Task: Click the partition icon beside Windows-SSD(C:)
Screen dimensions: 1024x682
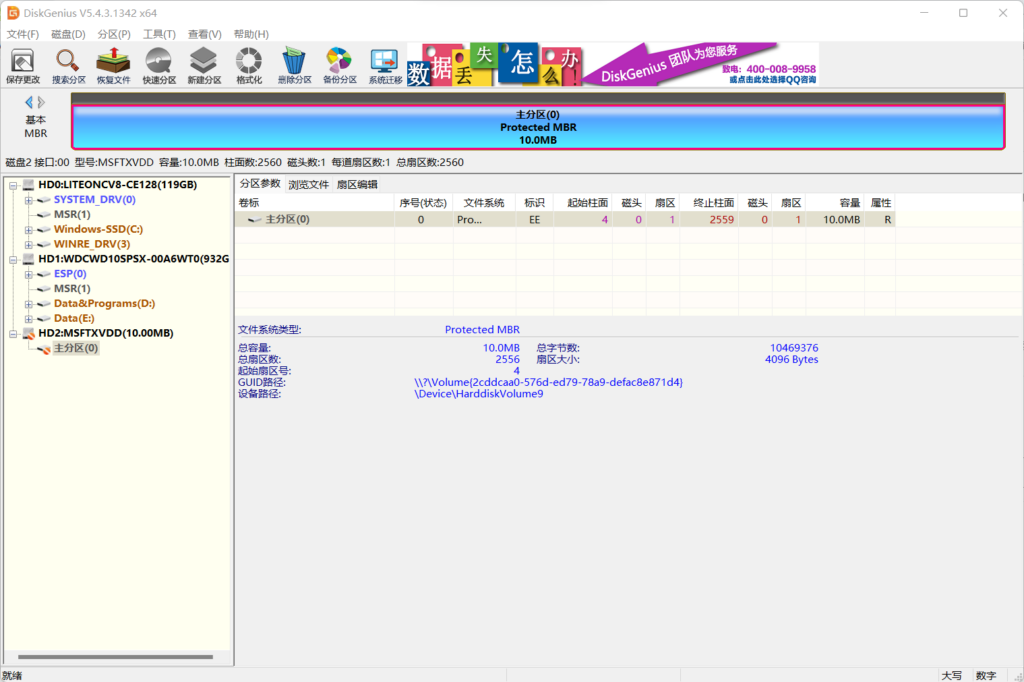Action: tap(44, 229)
